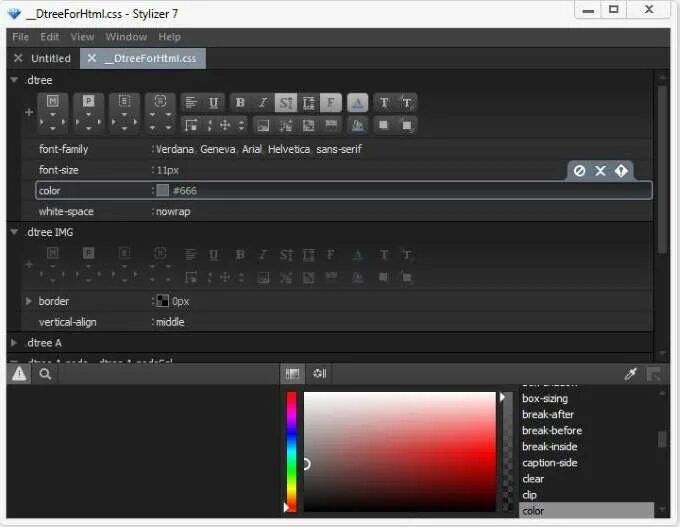Click the background-repeat icon in .dtree toolbar
Screen dimensions: 680x527
pos(308,126)
